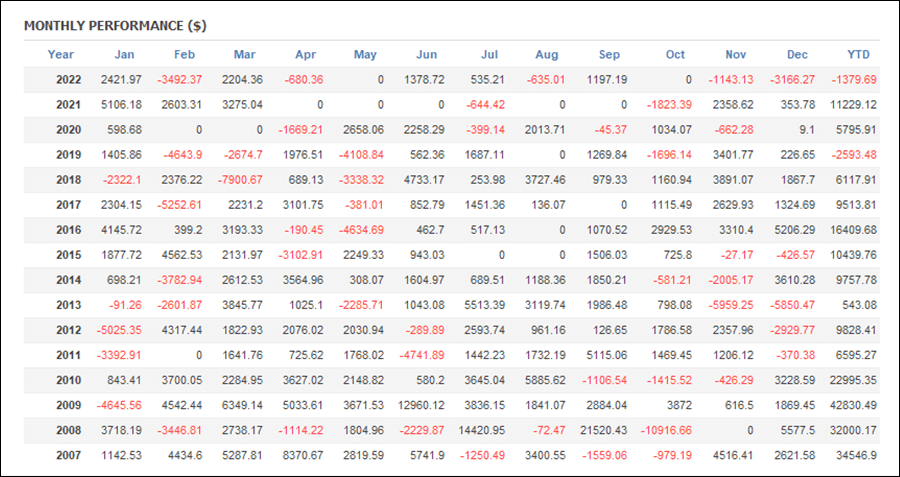Click the Year column header
This screenshot has height=477, width=900.
coord(60,55)
